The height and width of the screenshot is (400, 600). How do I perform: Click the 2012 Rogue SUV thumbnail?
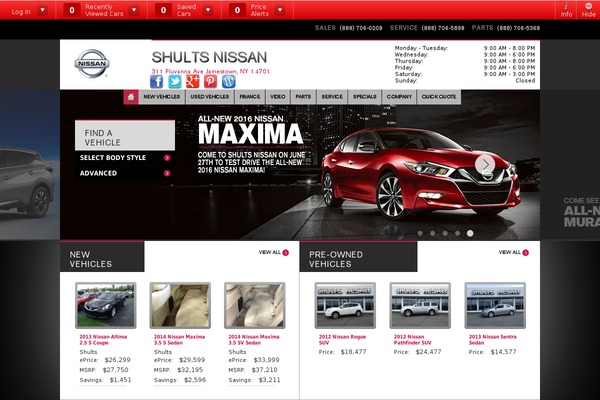coord(345,305)
